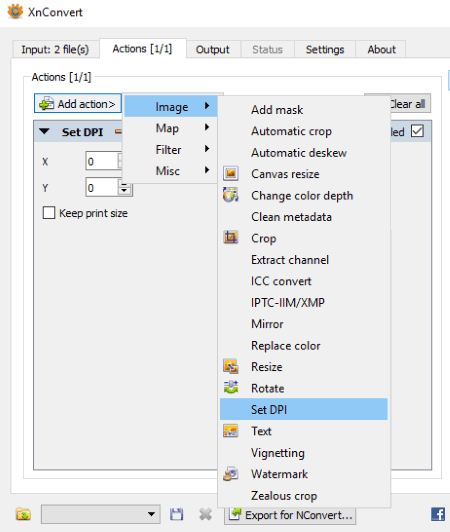The height and width of the screenshot is (532, 450).
Task: Open the About tab
Action: pos(381,50)
